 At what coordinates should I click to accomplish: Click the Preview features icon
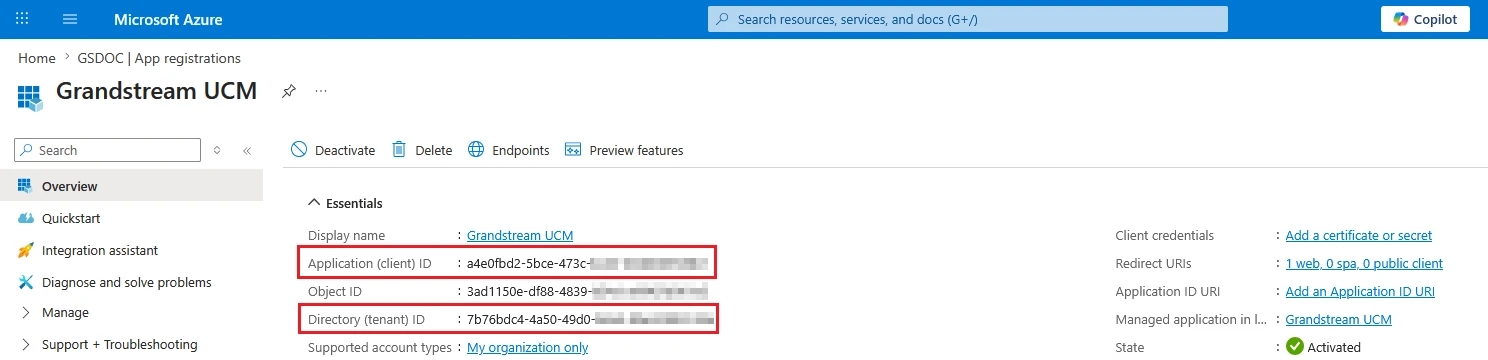[x=573, y=150]
